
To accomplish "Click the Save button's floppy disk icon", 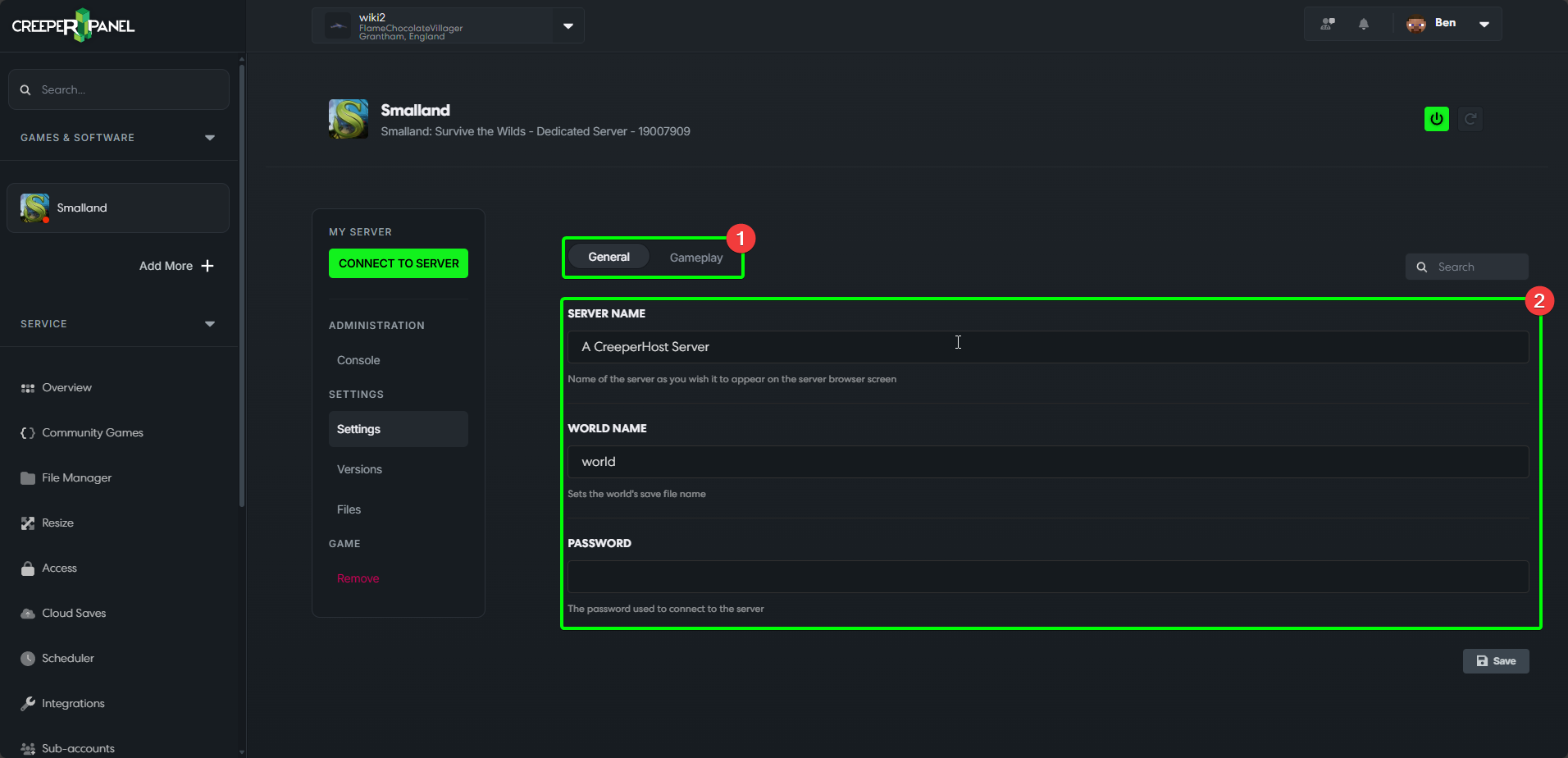I will [x=1482, y=661].
